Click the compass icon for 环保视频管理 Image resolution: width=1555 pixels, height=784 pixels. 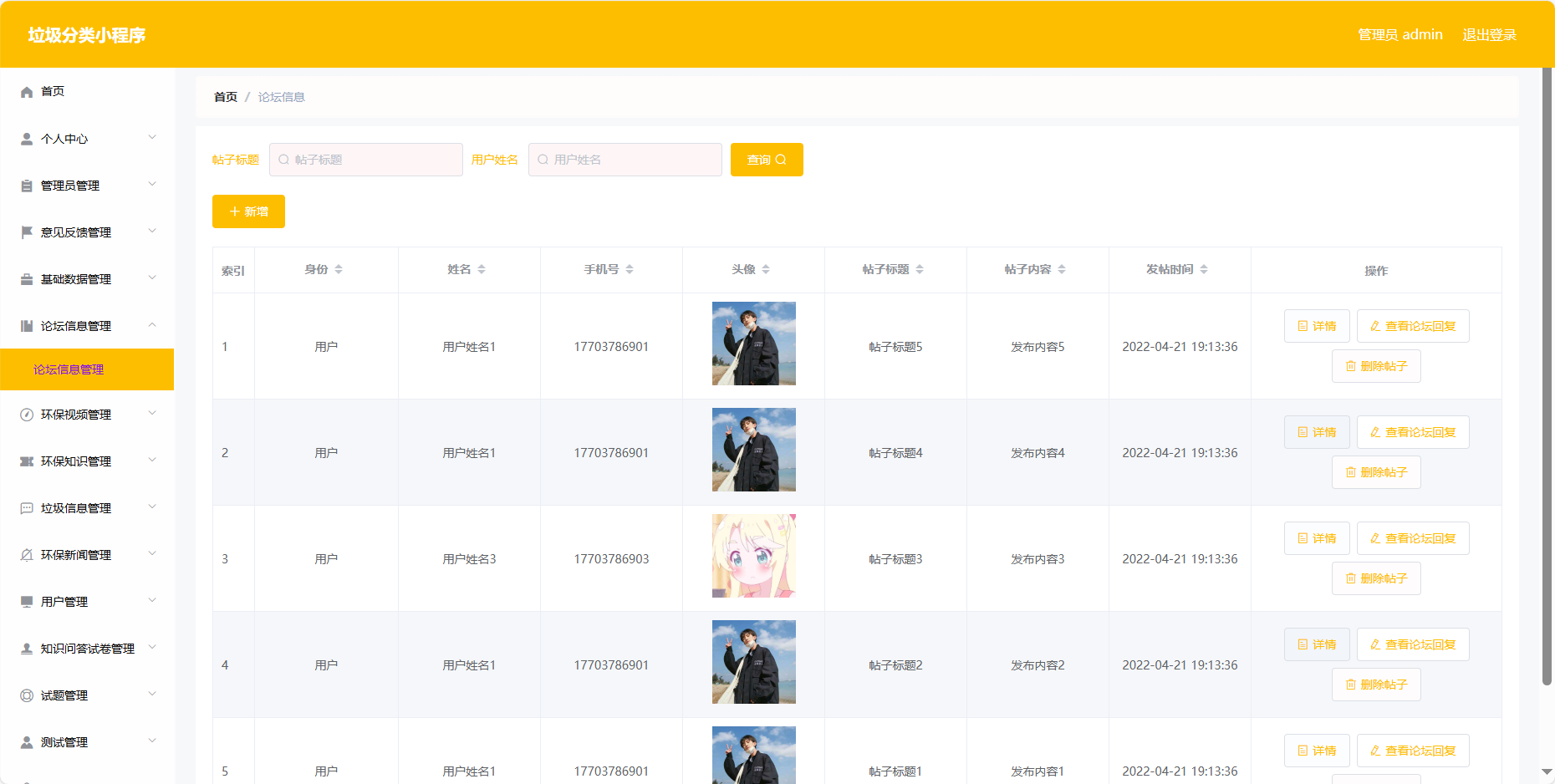[27, 415]
